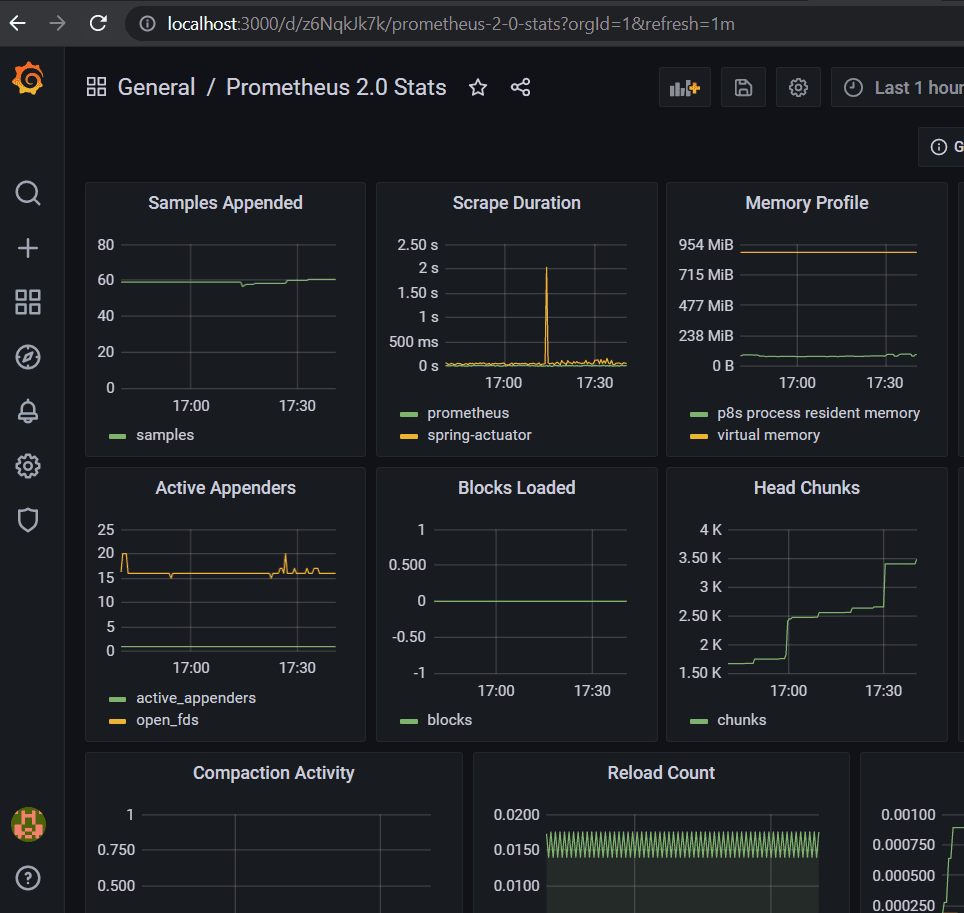The width and height of the screenshot is (964, 913).
Task: Go back with the browser back arrow
Action: pos(18,23)
